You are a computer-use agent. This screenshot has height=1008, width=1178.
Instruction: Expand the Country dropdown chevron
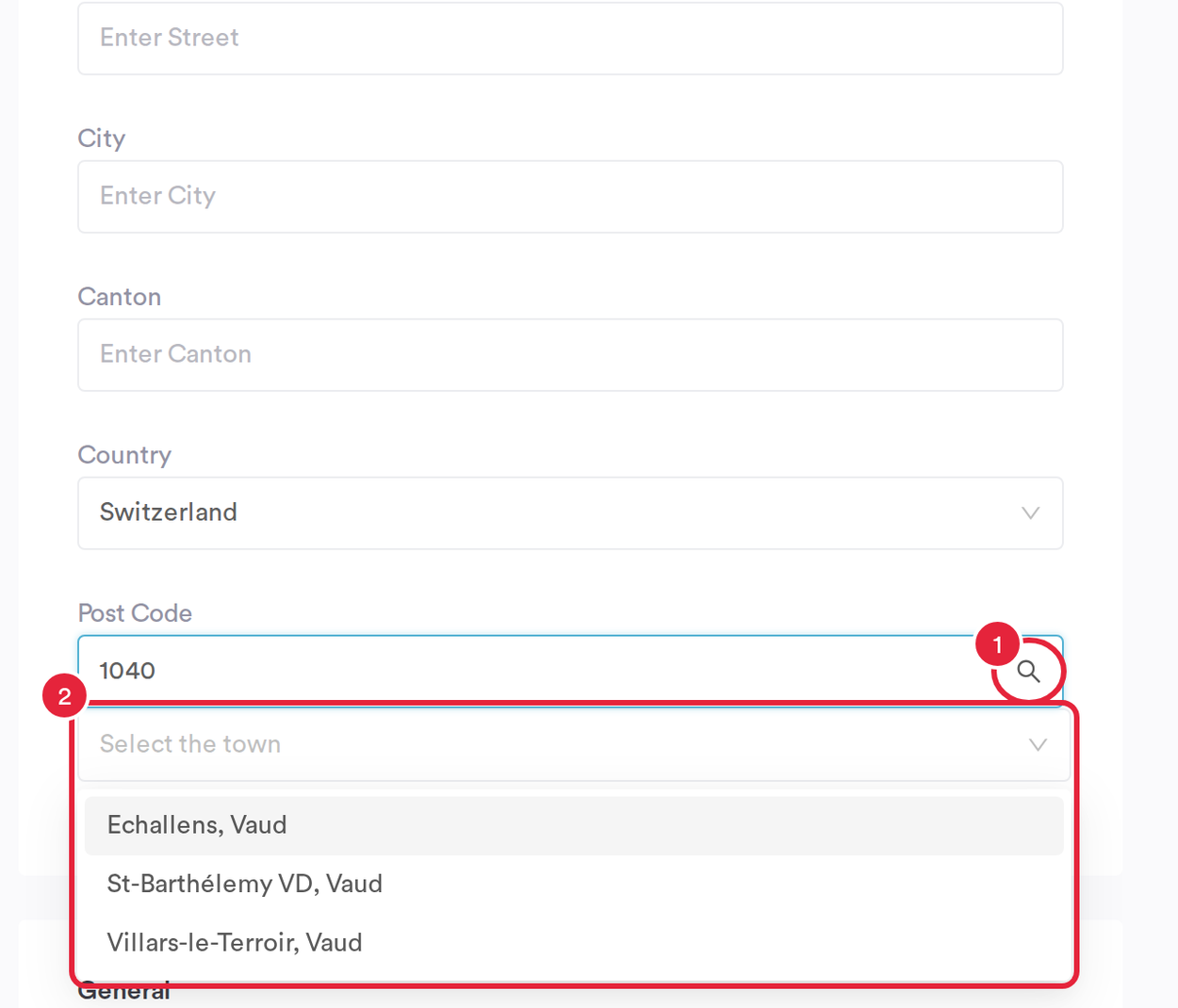pyautogui.click(x=1030, y=513)
